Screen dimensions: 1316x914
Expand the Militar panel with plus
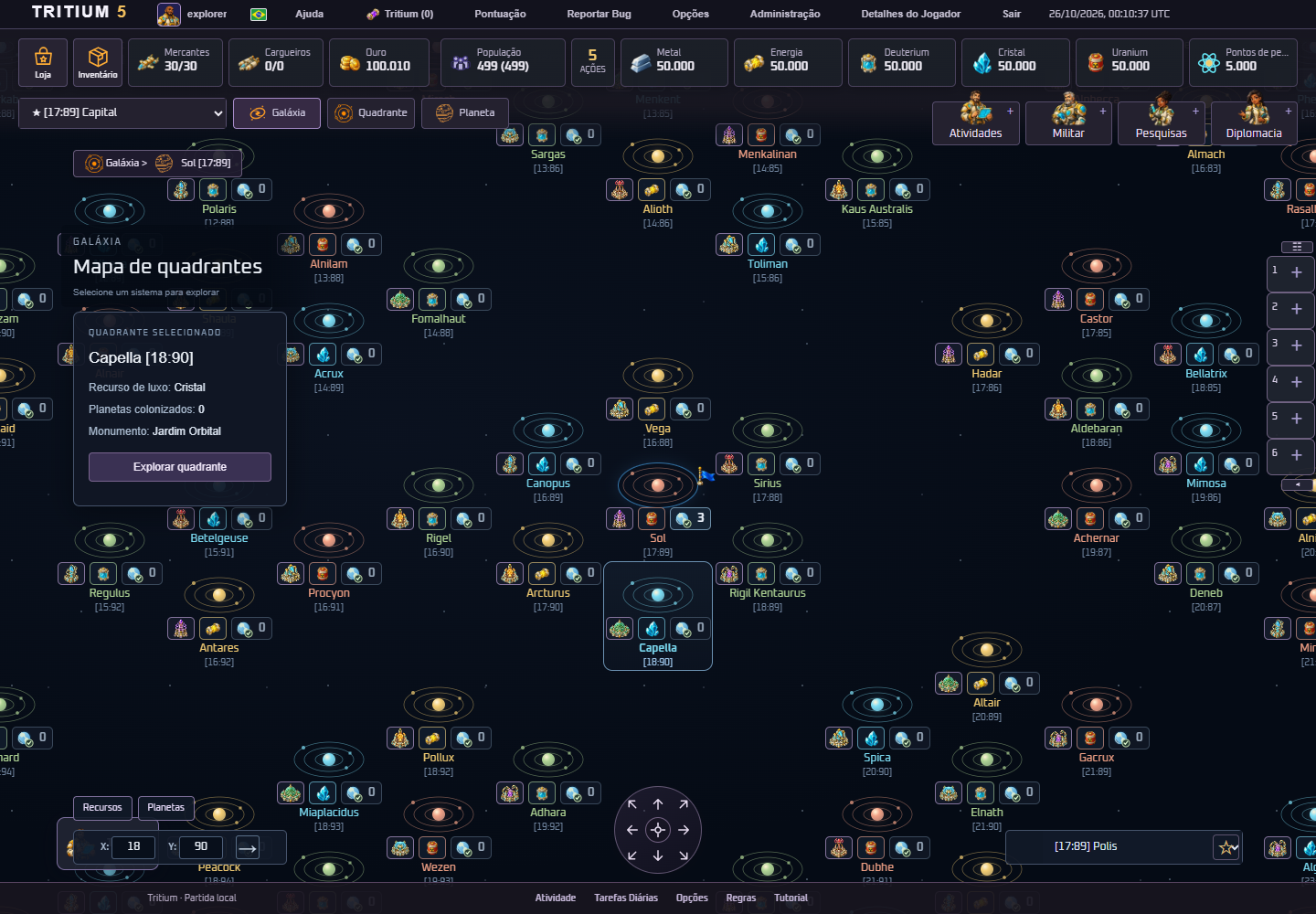[1103, 111]
